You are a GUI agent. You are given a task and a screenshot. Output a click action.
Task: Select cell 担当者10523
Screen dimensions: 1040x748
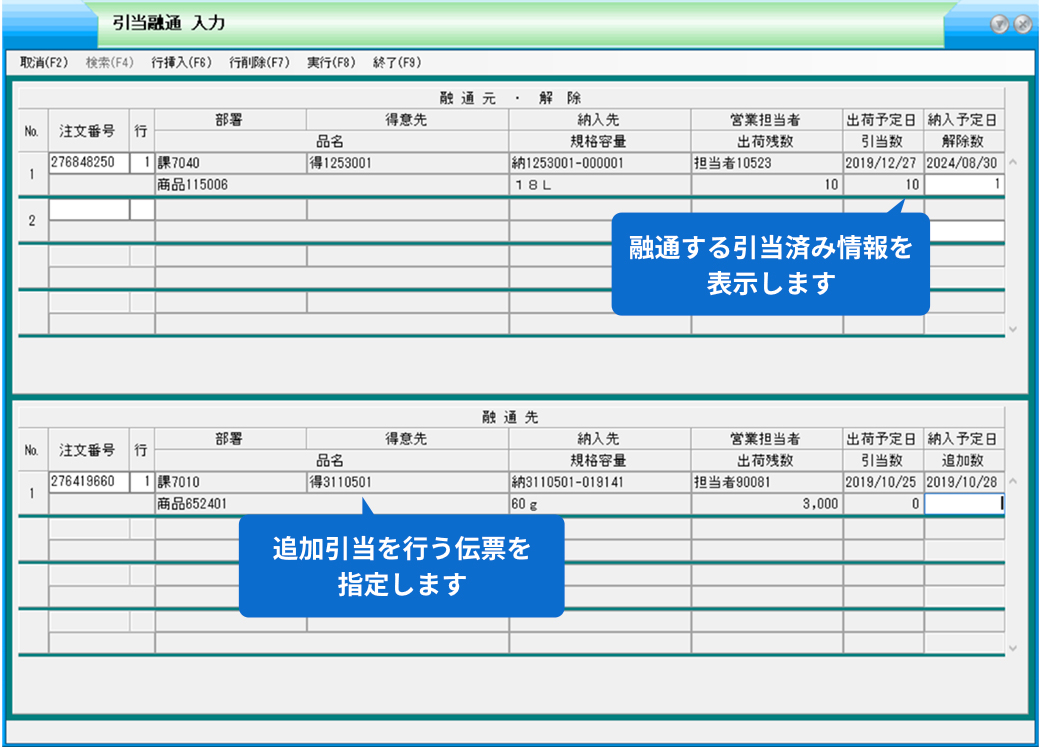(767, 163)
